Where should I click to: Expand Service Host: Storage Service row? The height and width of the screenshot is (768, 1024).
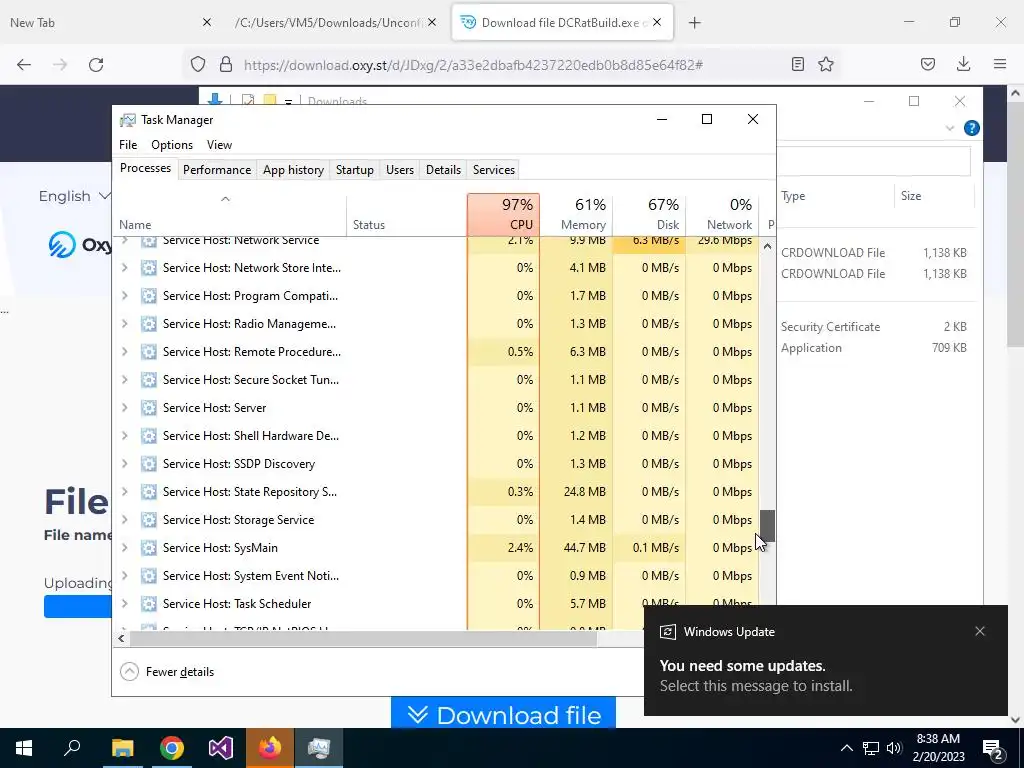click(124, 520)
